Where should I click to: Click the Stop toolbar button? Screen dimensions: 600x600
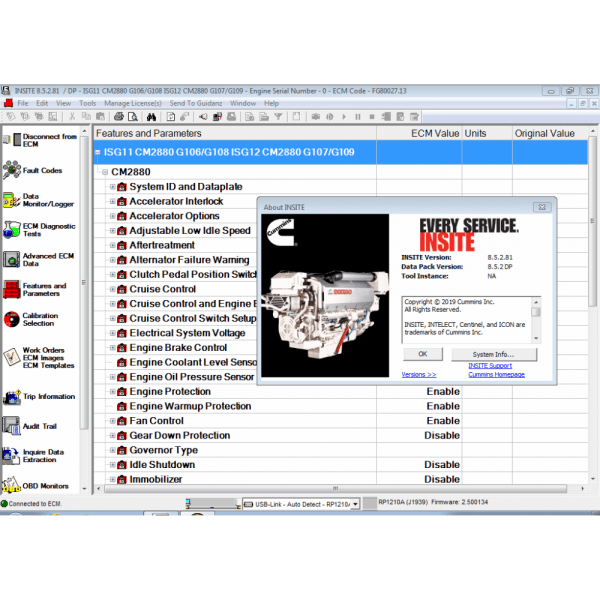point(372,117)
